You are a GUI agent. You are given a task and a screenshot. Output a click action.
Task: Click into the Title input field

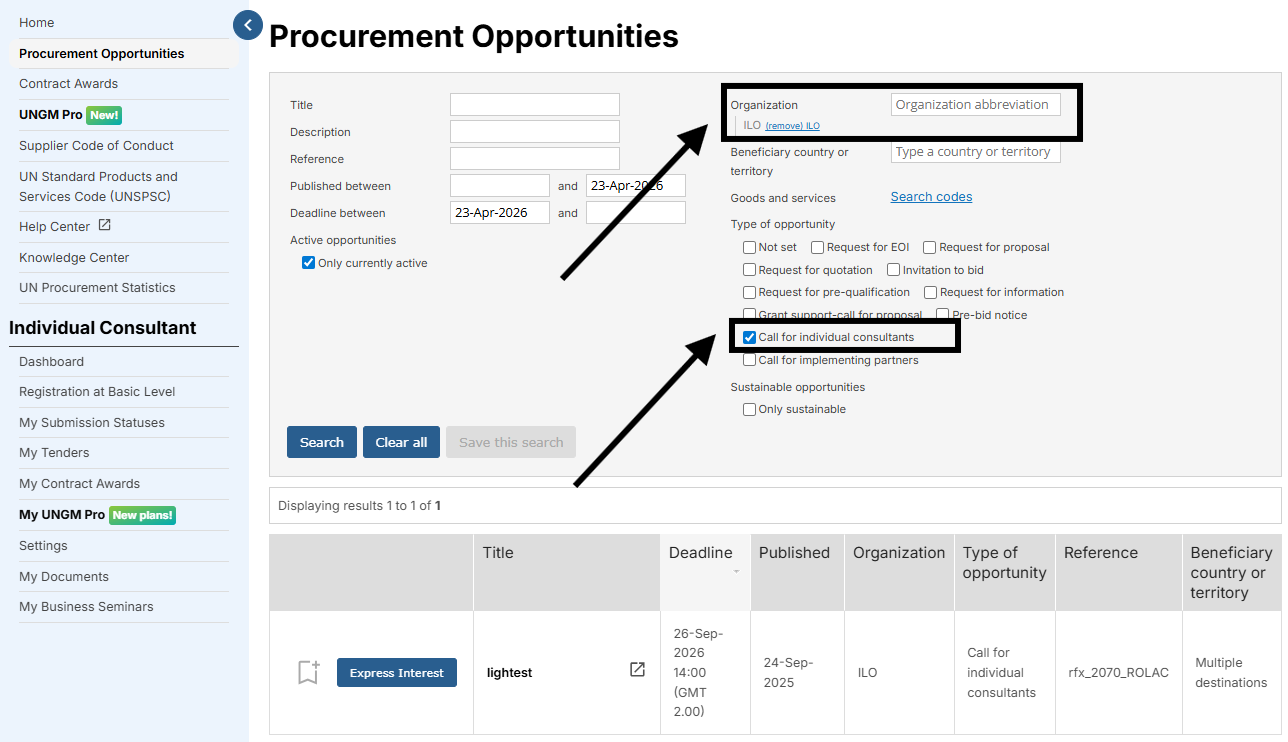pos(534,105)
